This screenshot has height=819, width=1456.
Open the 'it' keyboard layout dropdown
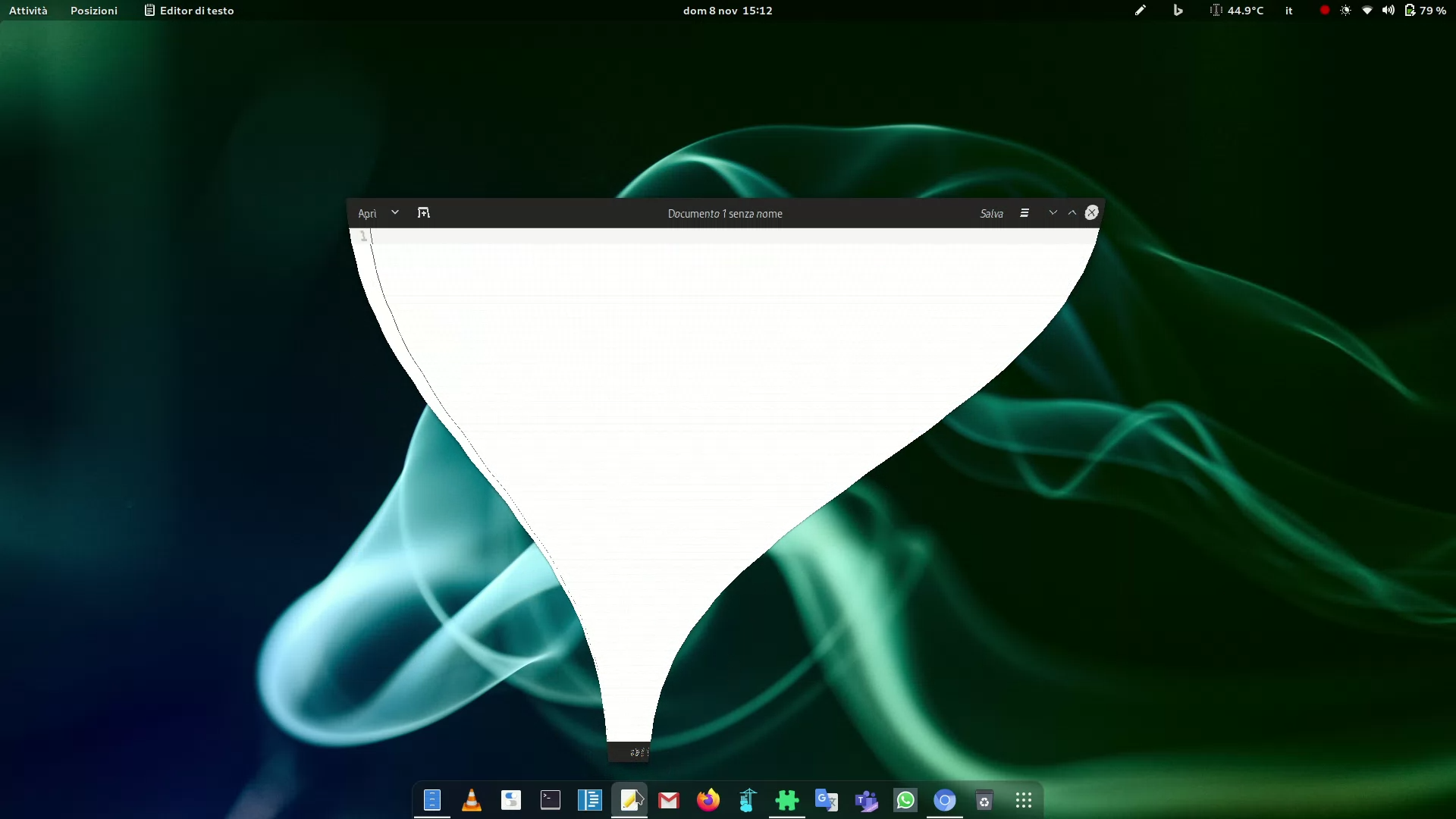[1288, 11]
